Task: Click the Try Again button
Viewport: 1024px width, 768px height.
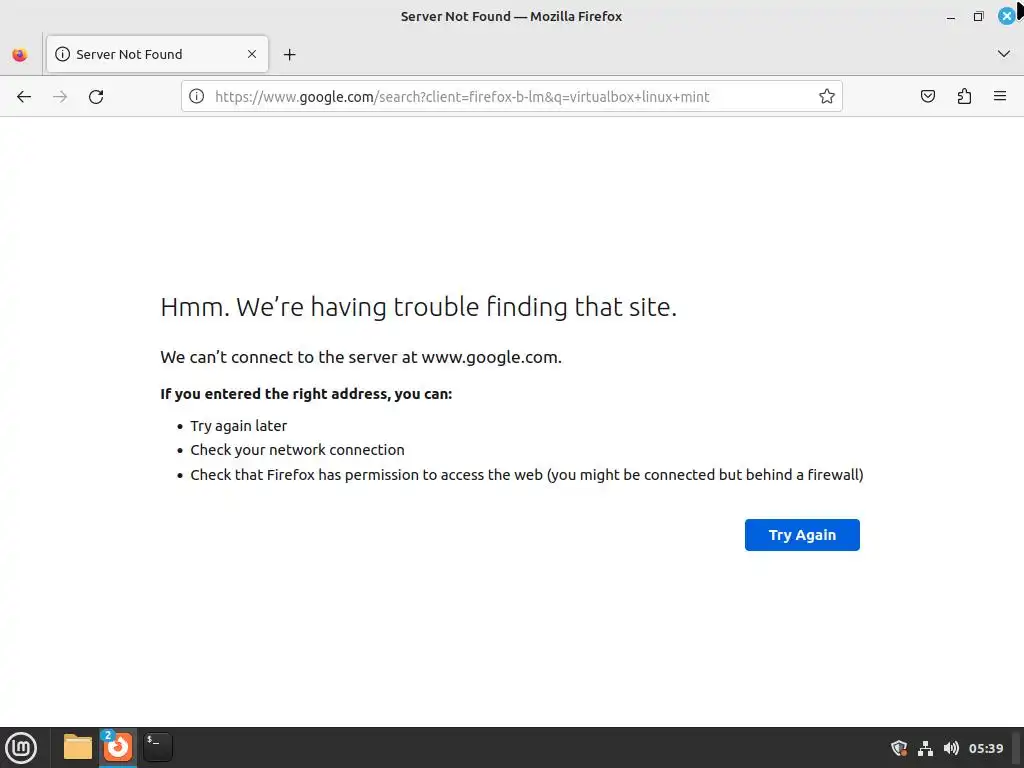Action: (802, 535)
